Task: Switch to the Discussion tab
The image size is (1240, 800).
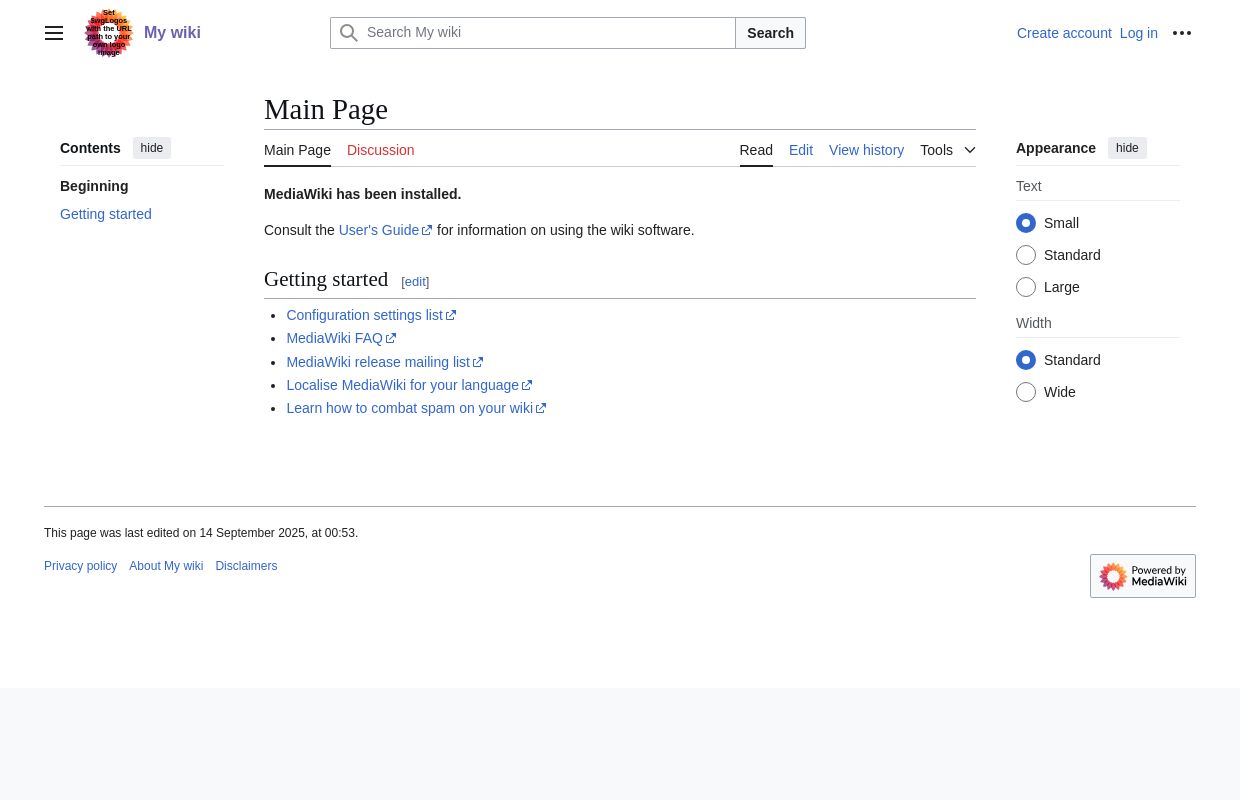Action: click(x=380, y=150)
